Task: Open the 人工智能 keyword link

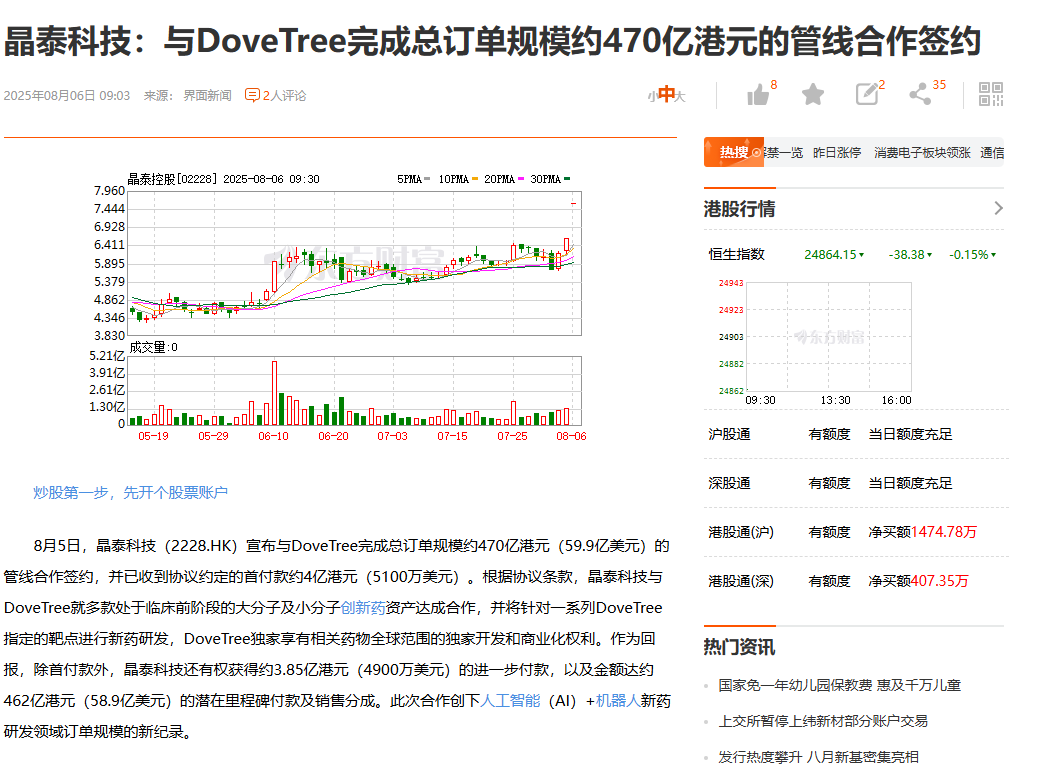Action: [x=511, y=701]
